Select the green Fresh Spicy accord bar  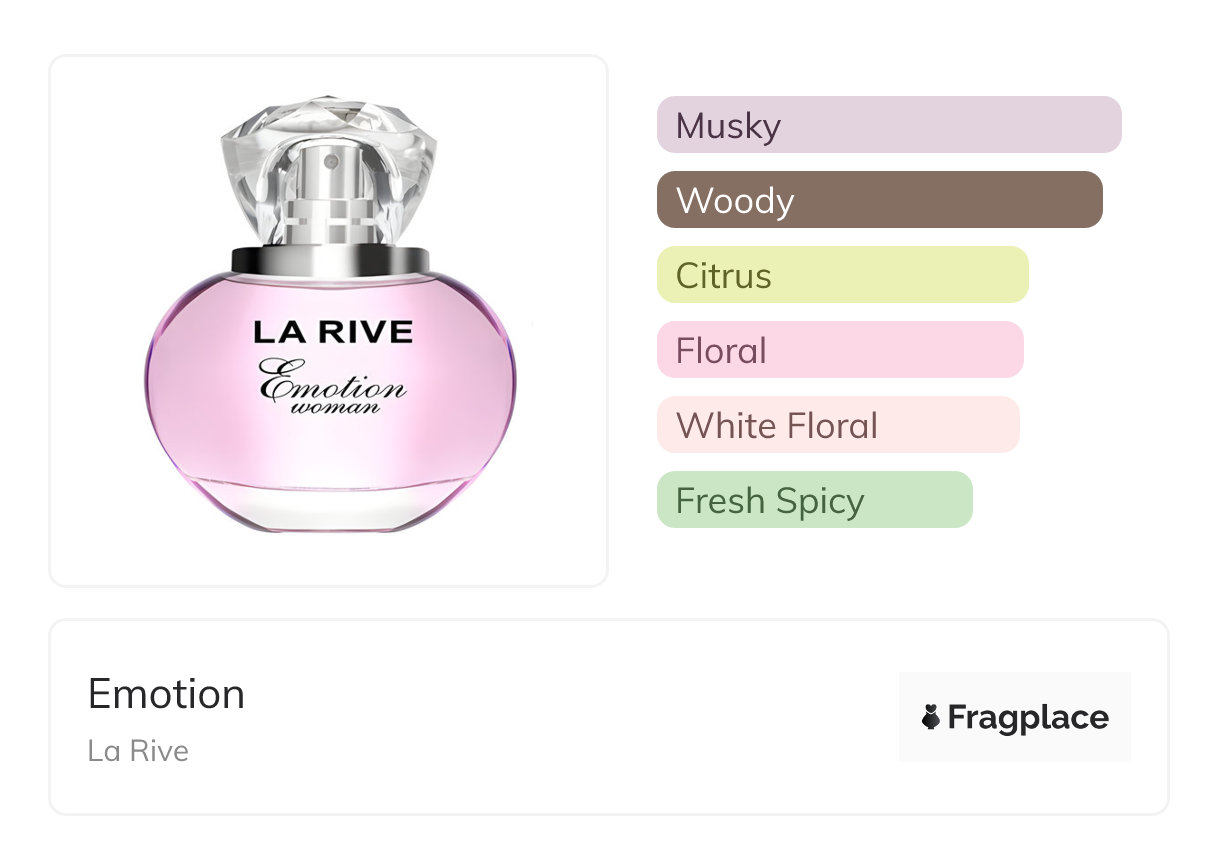tap(813, 500)
